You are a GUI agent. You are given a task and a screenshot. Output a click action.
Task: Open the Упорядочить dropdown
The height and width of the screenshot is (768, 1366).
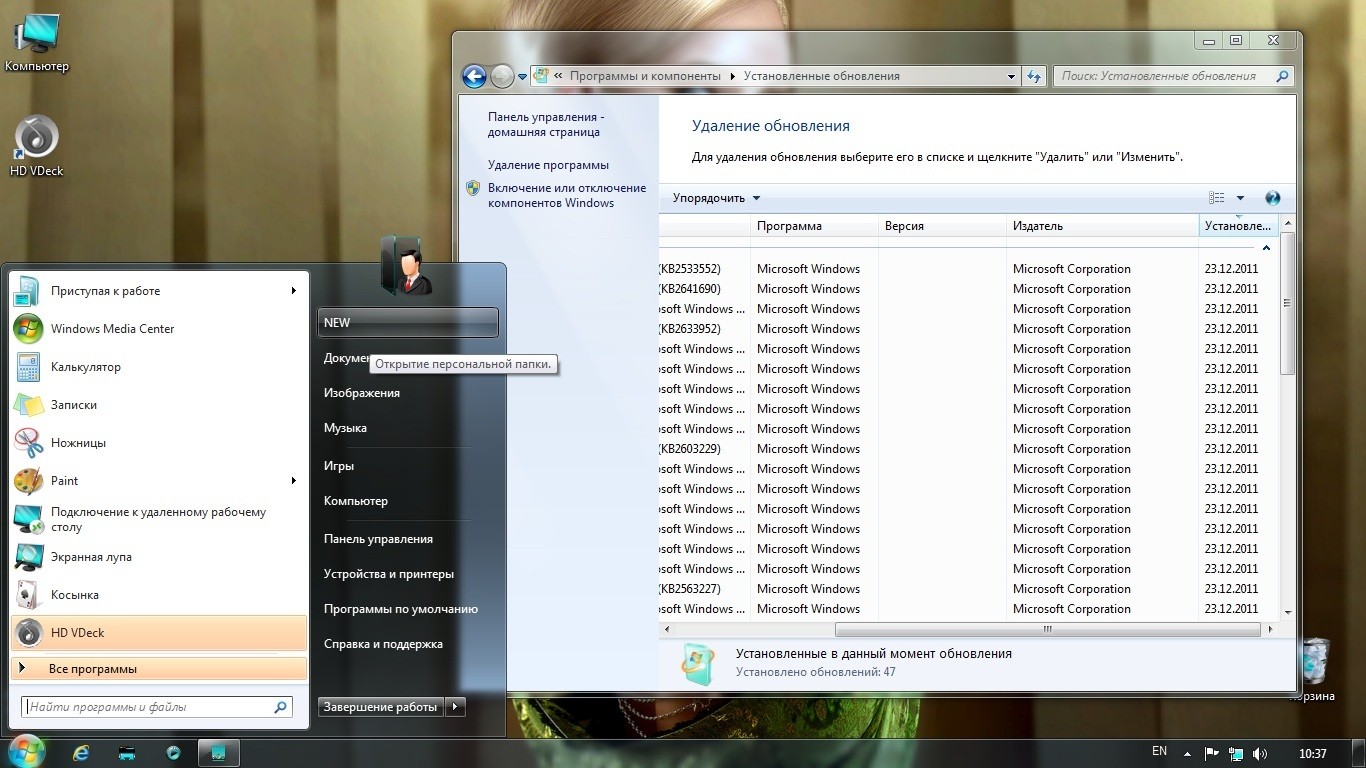pos(716,198)
